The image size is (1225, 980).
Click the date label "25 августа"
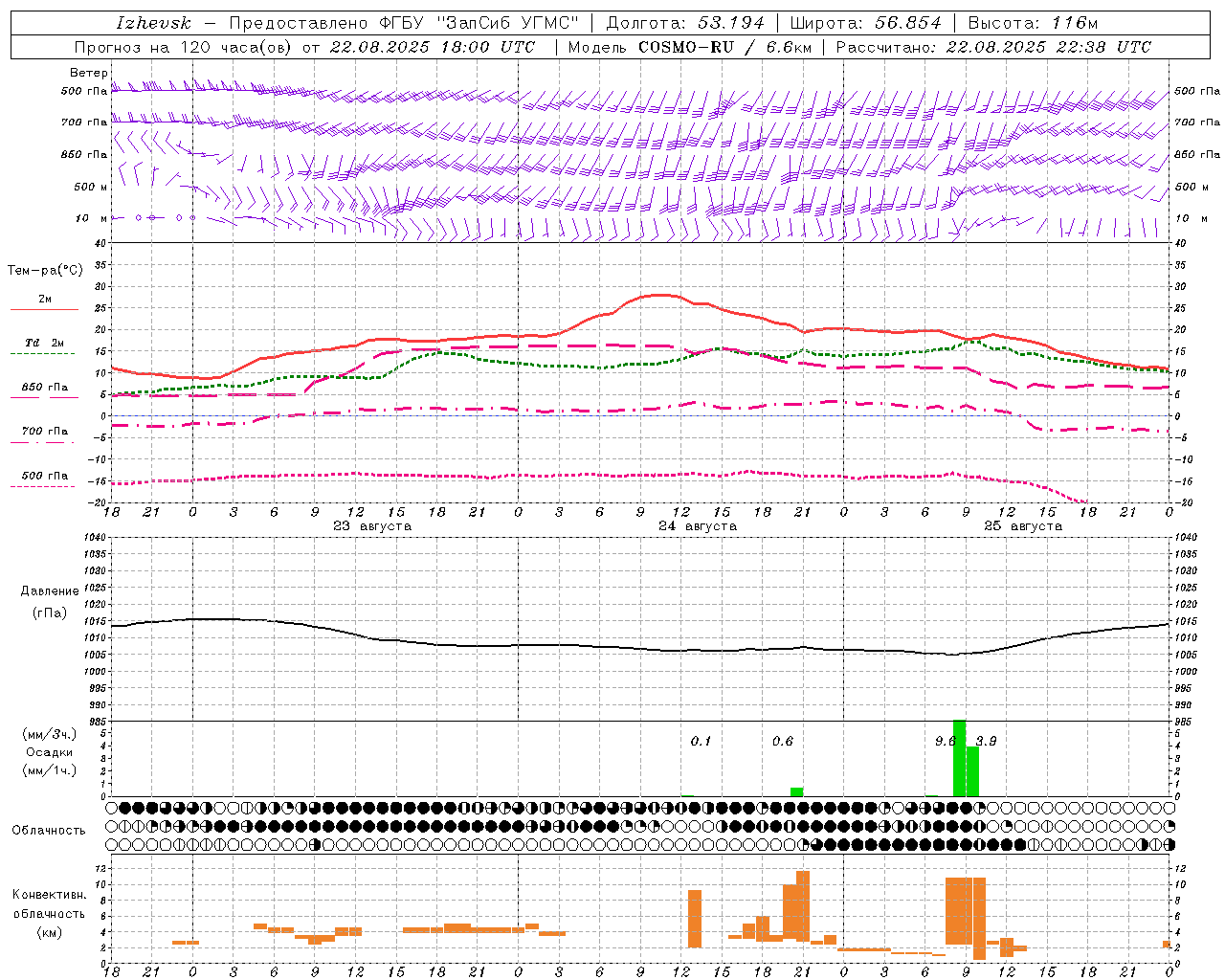pos(1023,526)
